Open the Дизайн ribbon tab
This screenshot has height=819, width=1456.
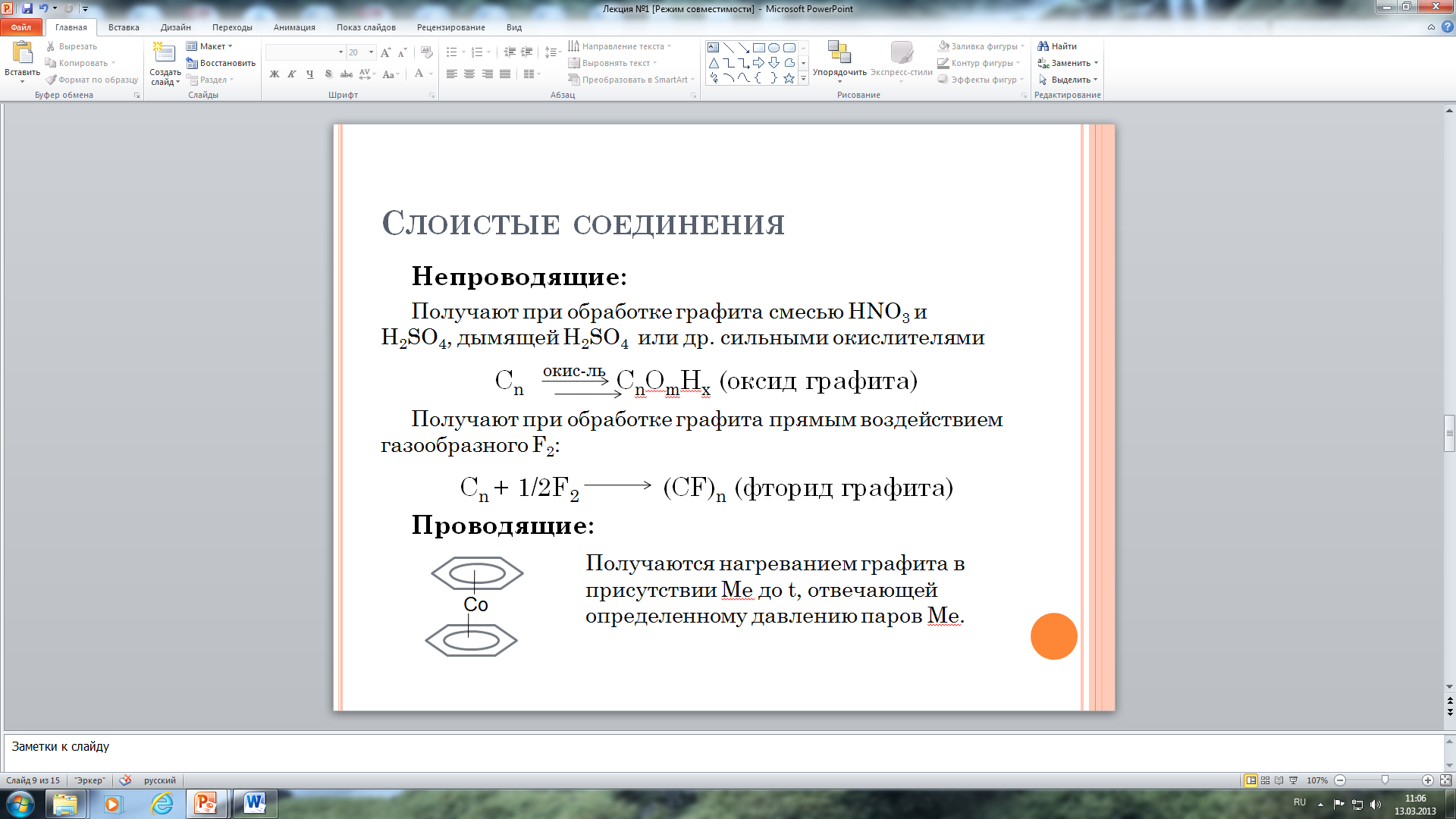(x=175, y=27)
